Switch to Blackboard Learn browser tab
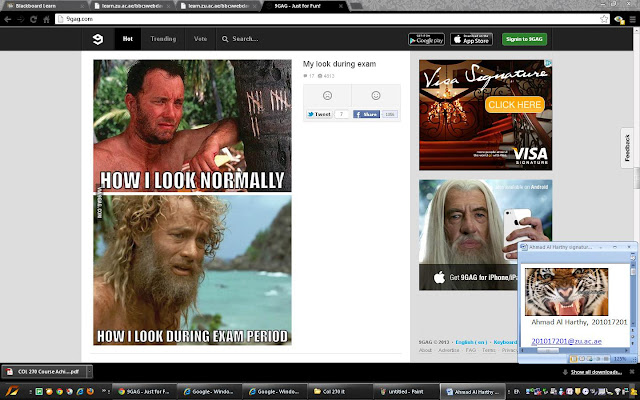 45,6
